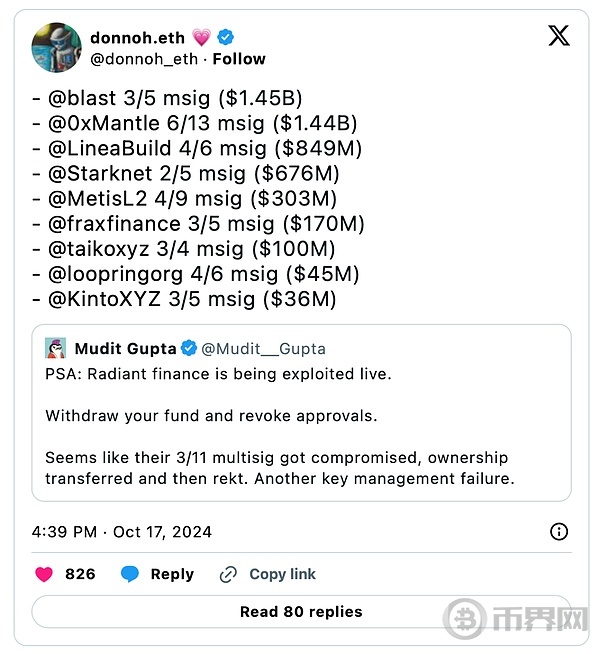This screenshot has width=600, height=654.
Task: Follow the donnoh_eth account
Action: (239, 59)
